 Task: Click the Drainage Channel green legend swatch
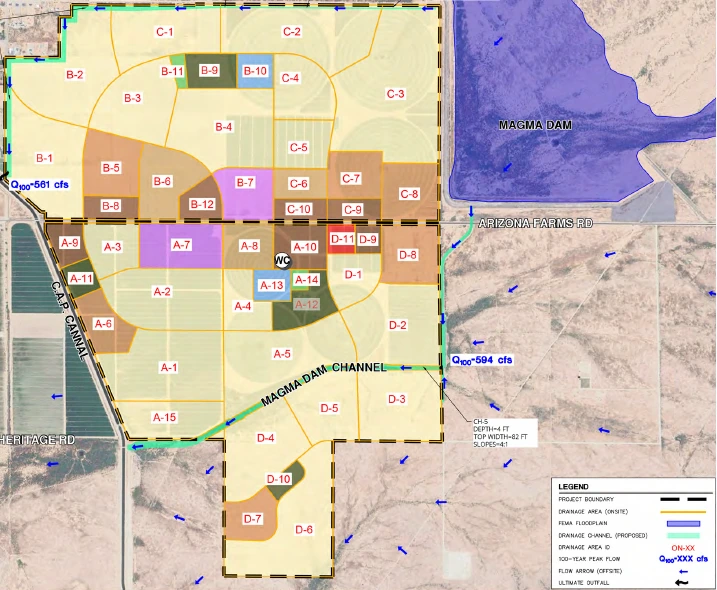pyautogui.click(x=684, y=535)
